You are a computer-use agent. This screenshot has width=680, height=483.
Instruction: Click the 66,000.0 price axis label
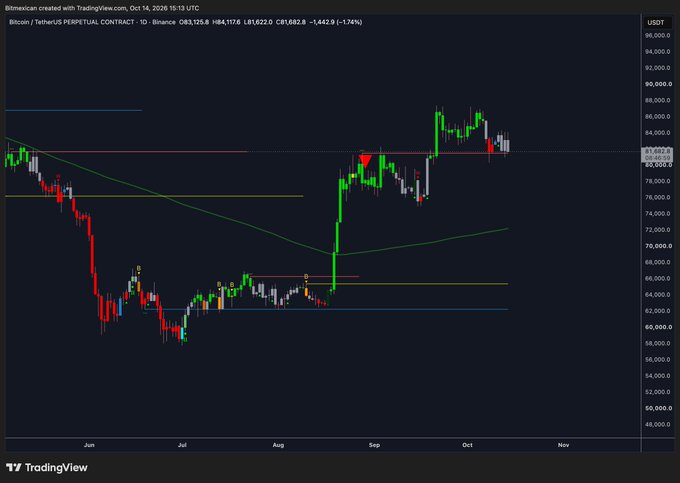coord(657,278)
